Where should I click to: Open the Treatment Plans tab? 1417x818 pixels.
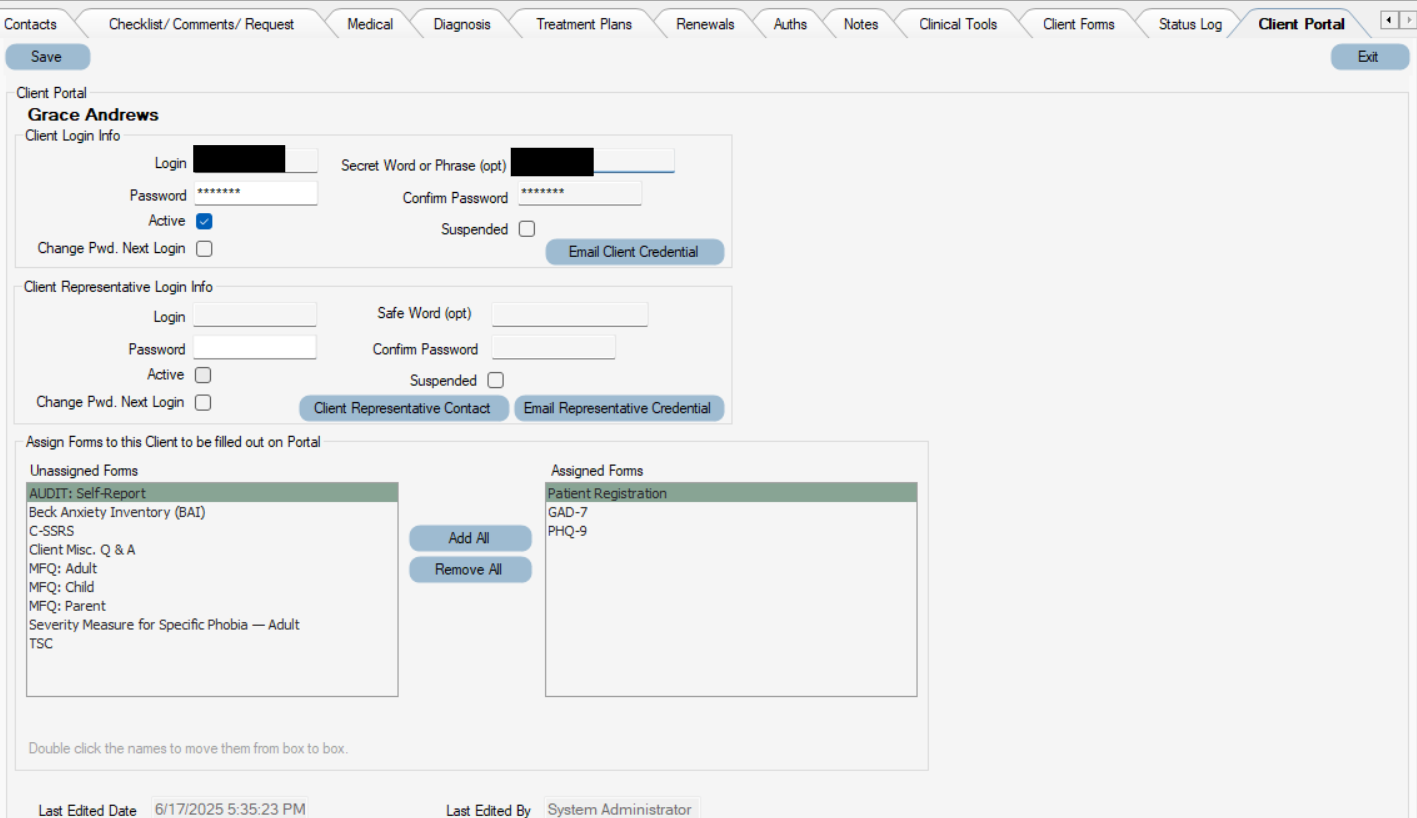tap(583, 23)
